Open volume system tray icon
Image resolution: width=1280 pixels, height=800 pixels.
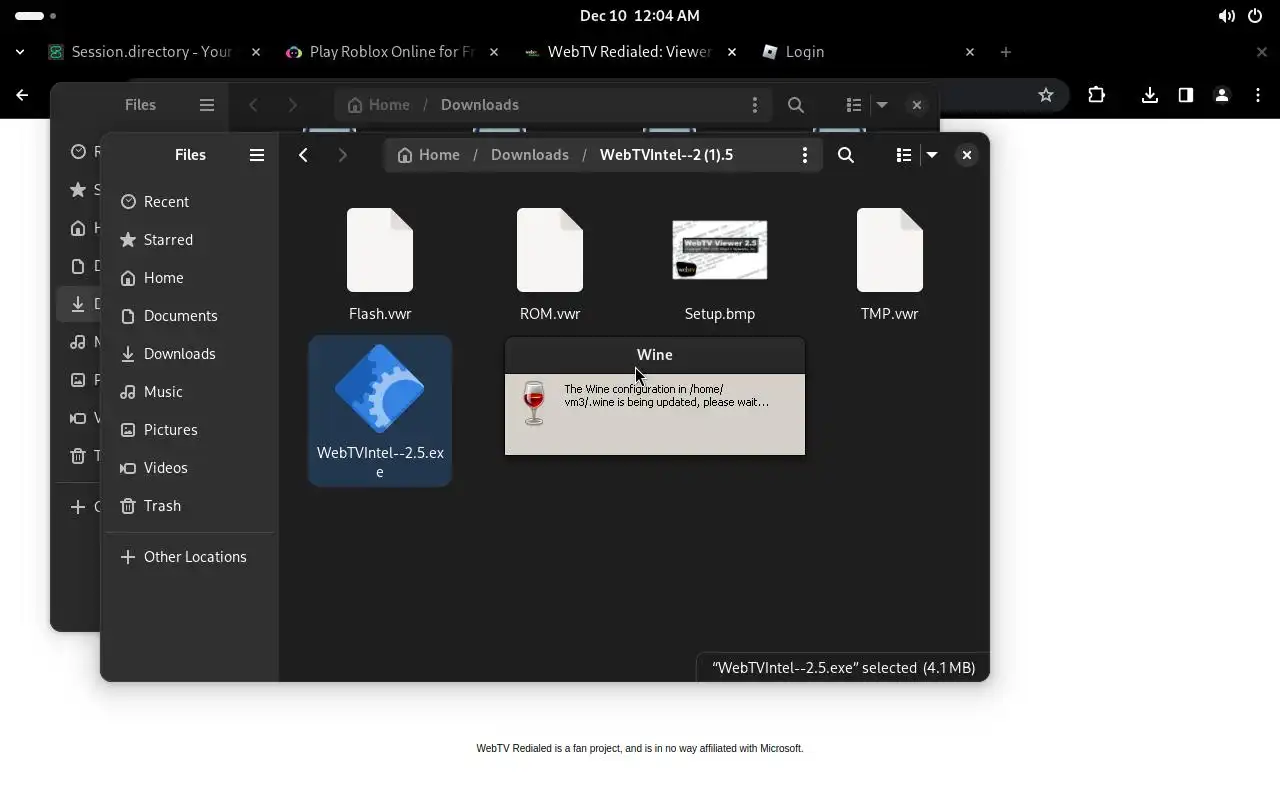pos(1227,16)
